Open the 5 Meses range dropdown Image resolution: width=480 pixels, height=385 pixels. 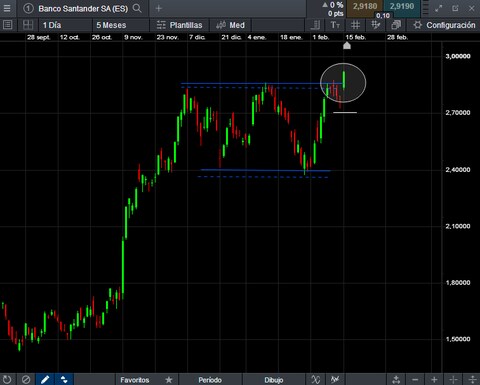(120, 25)
